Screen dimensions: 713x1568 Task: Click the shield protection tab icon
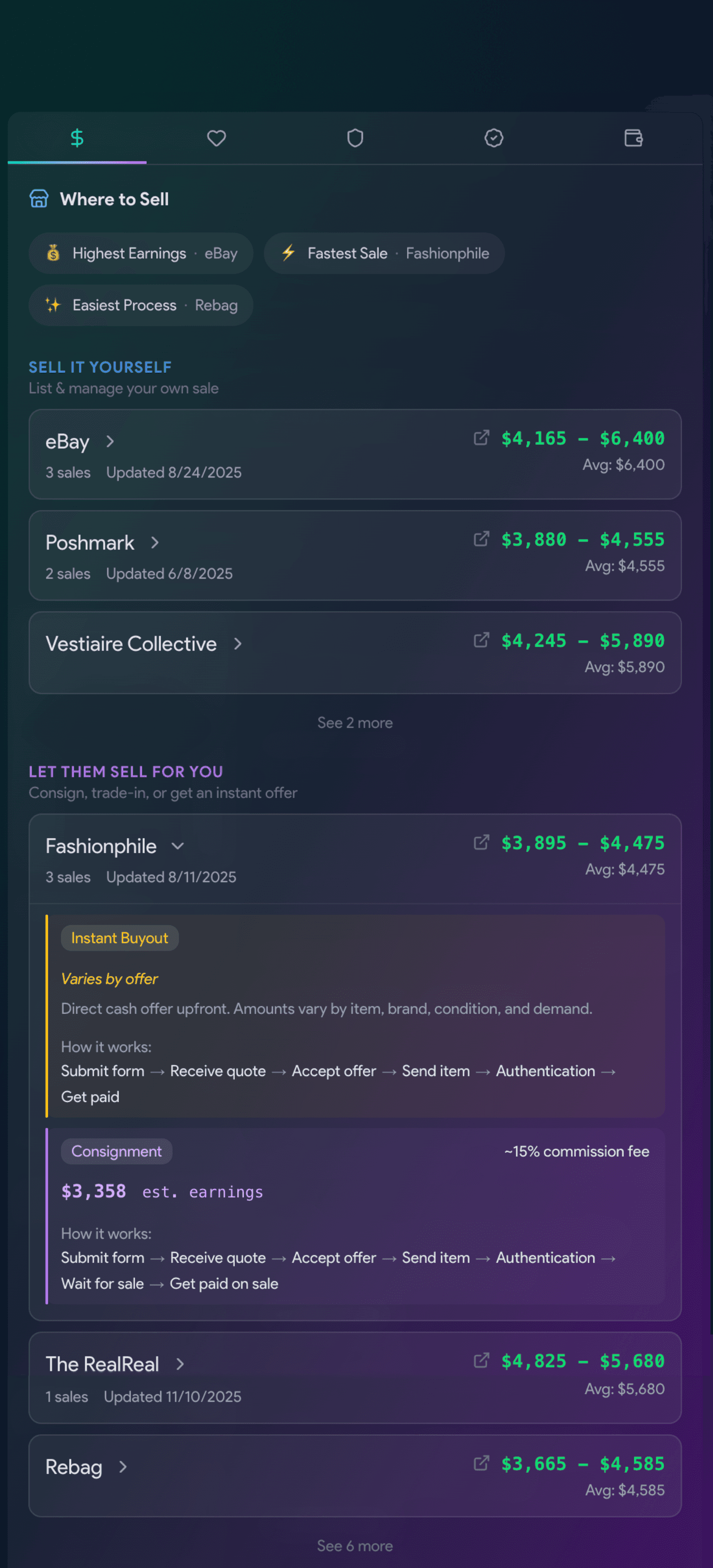coord(355,138)
